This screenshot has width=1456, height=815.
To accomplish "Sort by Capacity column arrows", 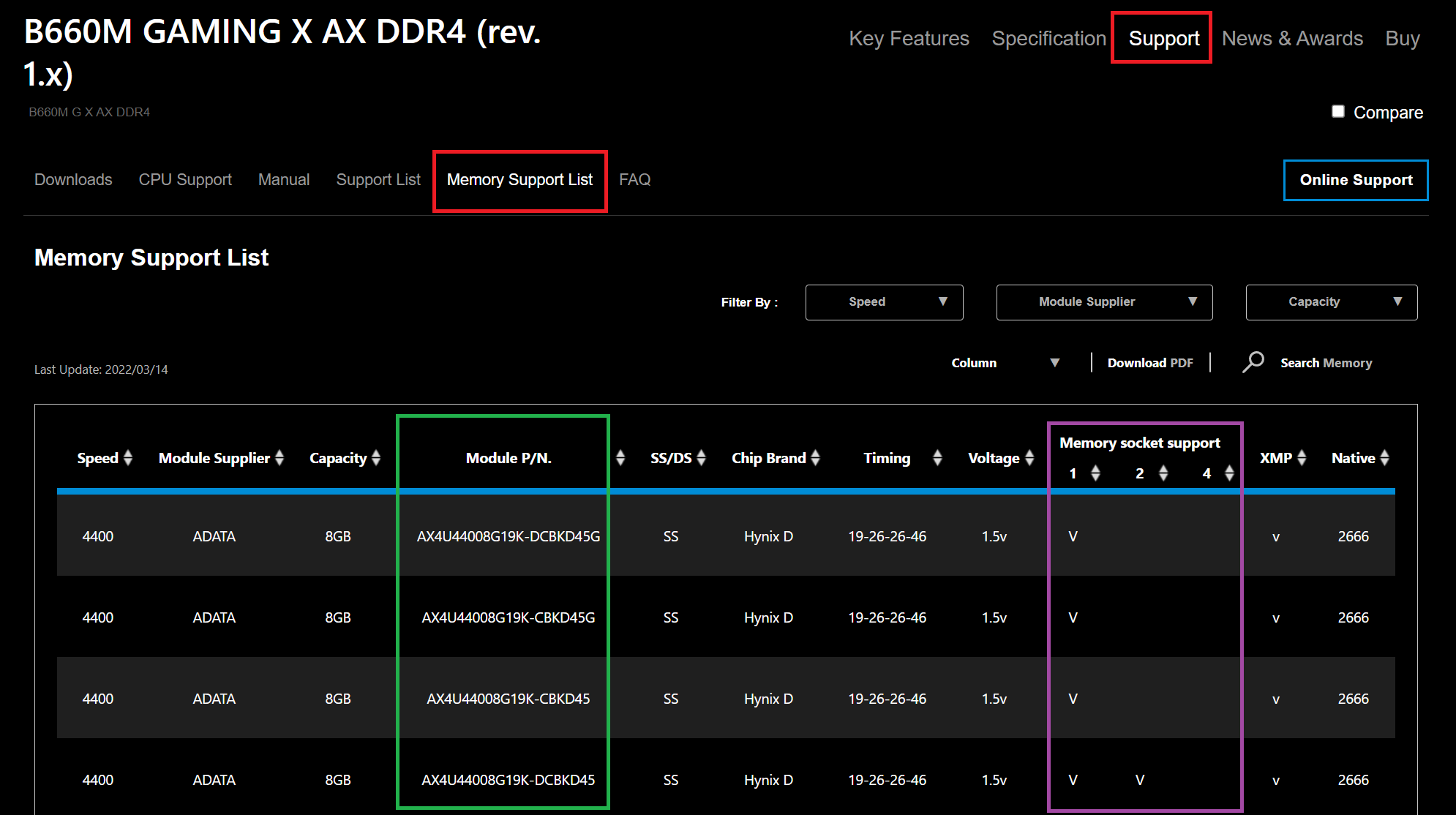I will tap(376, 458).
